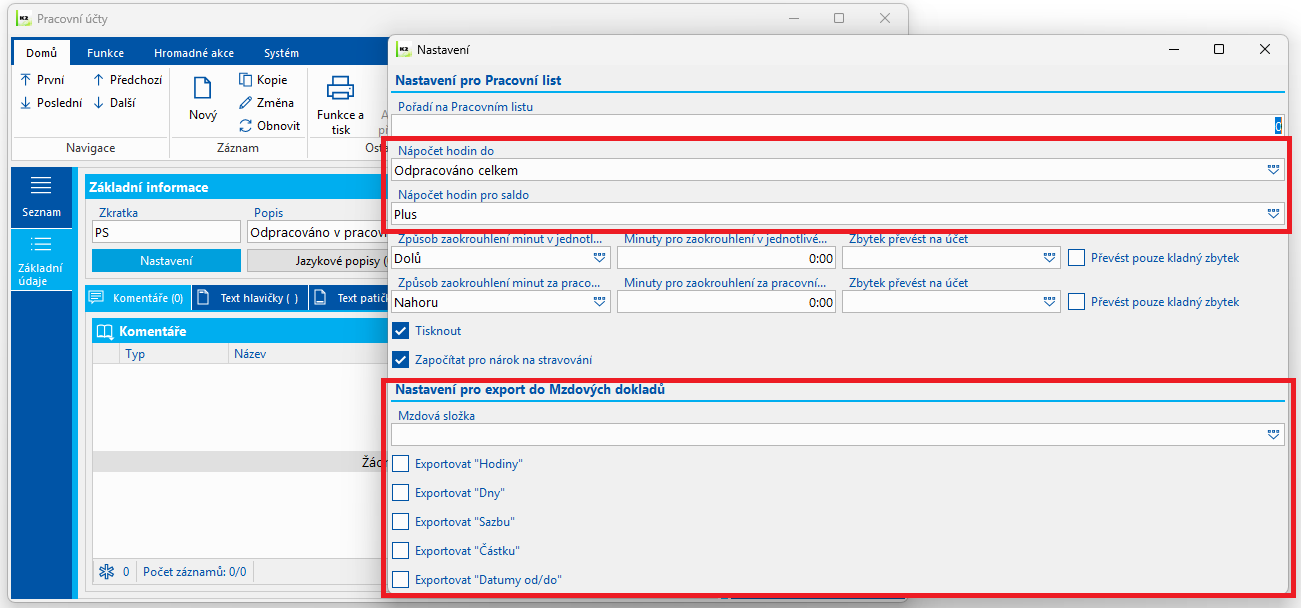
Task: Click the Nastavení button in Základní informace
Action: [x=166, y=260]
